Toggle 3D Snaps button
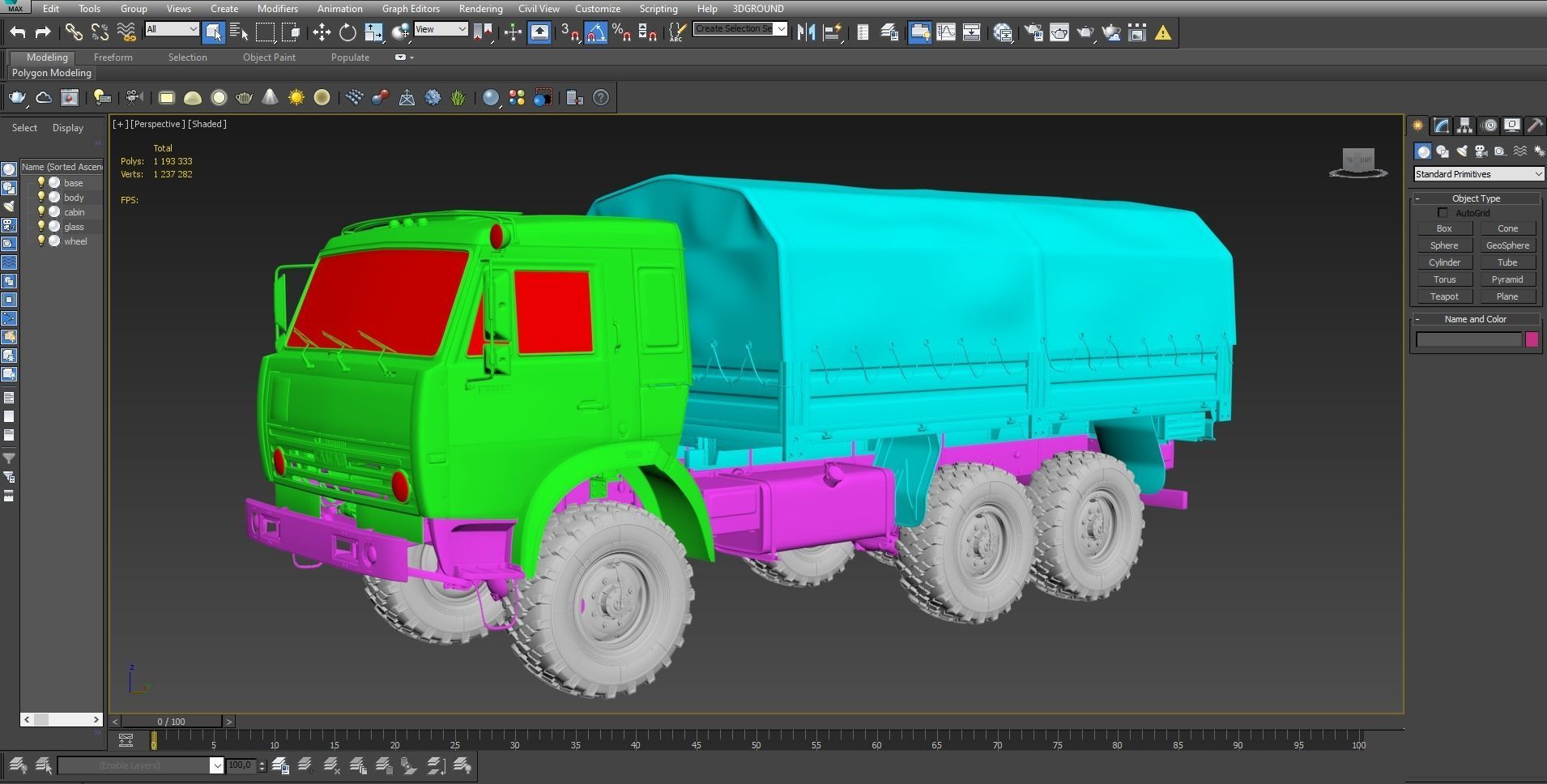The height and width of the screenshot is (784, 1547). tap(570, 32)
